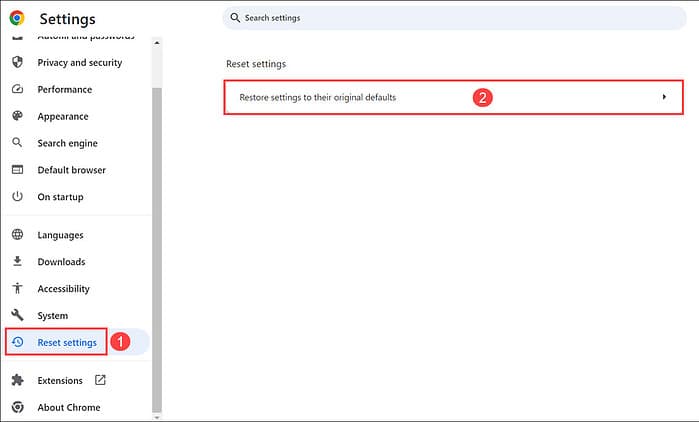The height and width of the screenshot is (422, 699).
Task: Select Reset settings in sidebar
Action: (x=67, y=342)
